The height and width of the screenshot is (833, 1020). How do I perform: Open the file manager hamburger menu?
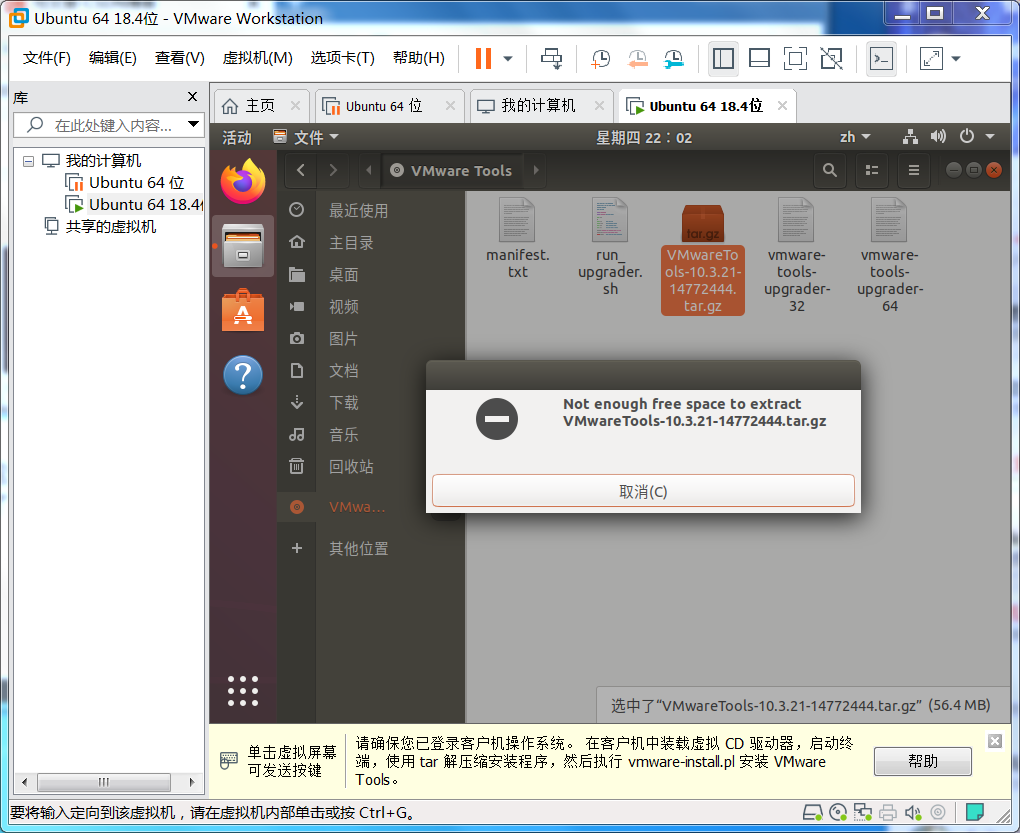tap(914, 170)
